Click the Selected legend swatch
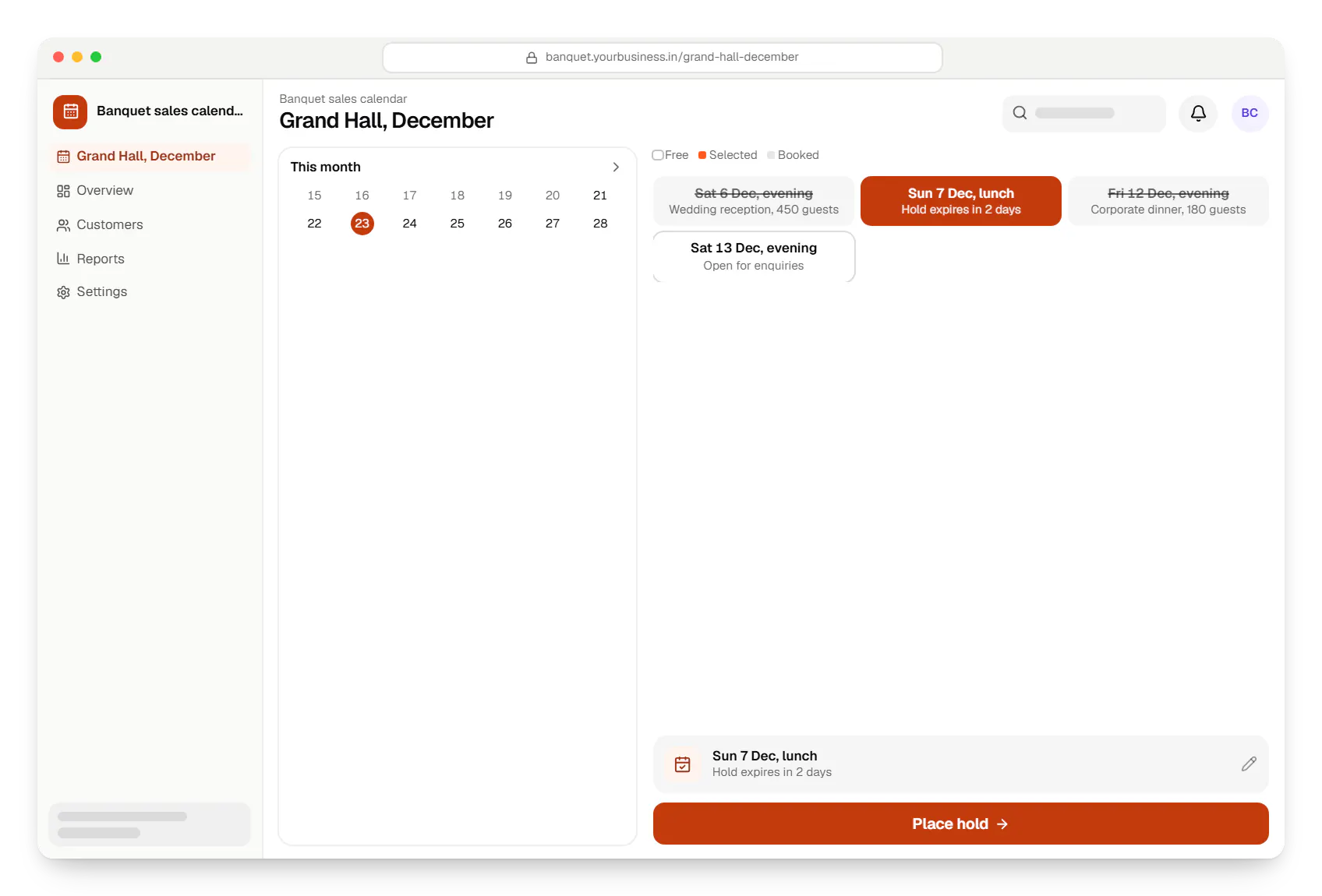 702,155
